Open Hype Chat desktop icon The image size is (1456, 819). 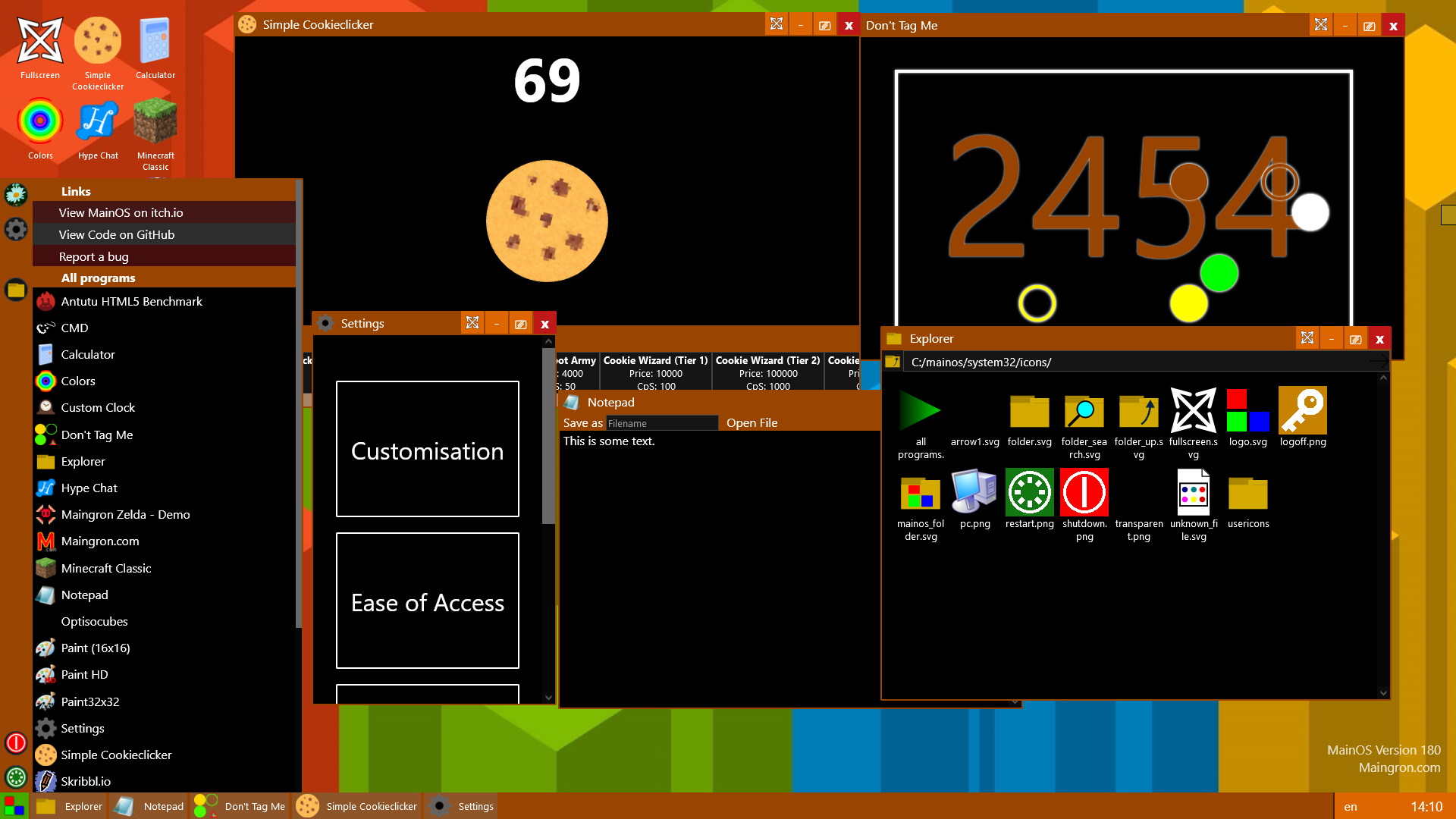click(98, 122)
